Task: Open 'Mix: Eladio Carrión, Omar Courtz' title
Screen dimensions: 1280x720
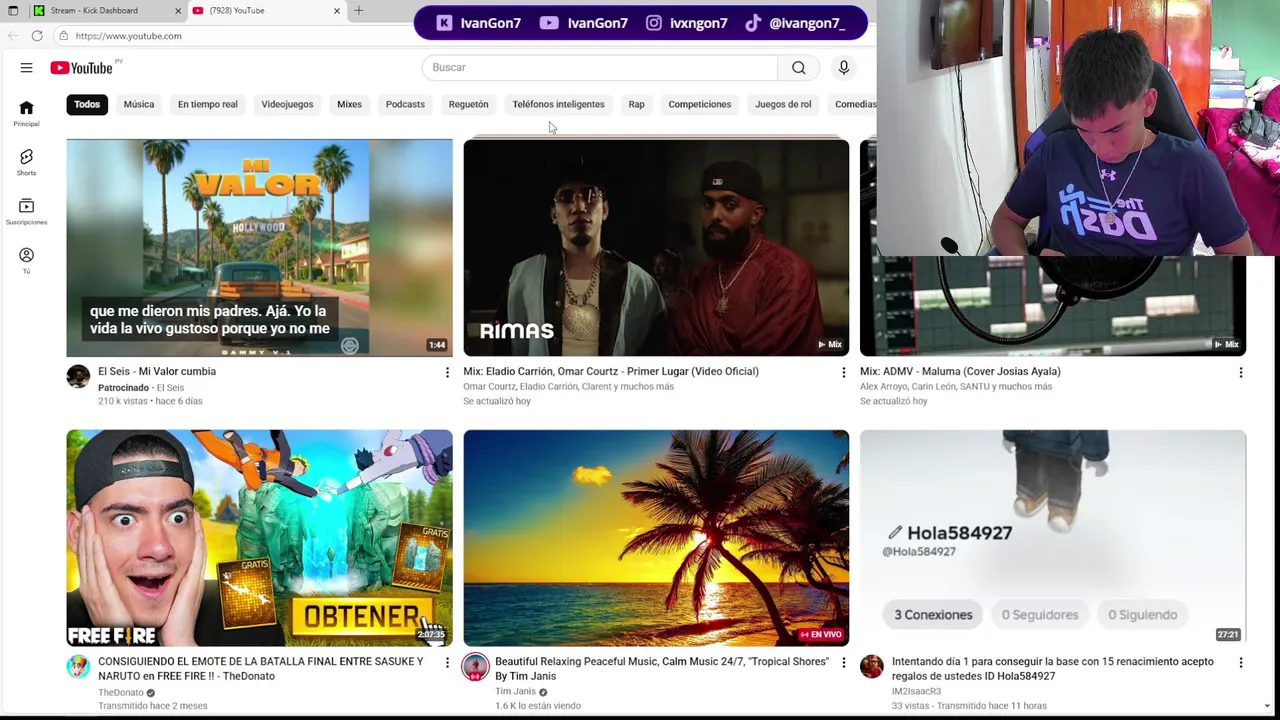Action: tap(611, 371)
